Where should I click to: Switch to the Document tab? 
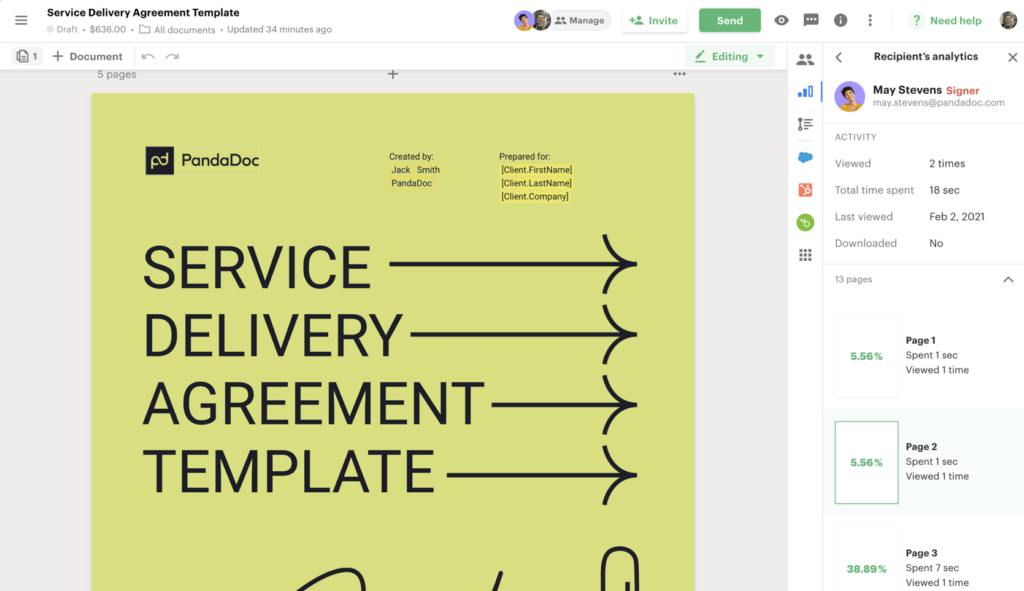point(88,56)
